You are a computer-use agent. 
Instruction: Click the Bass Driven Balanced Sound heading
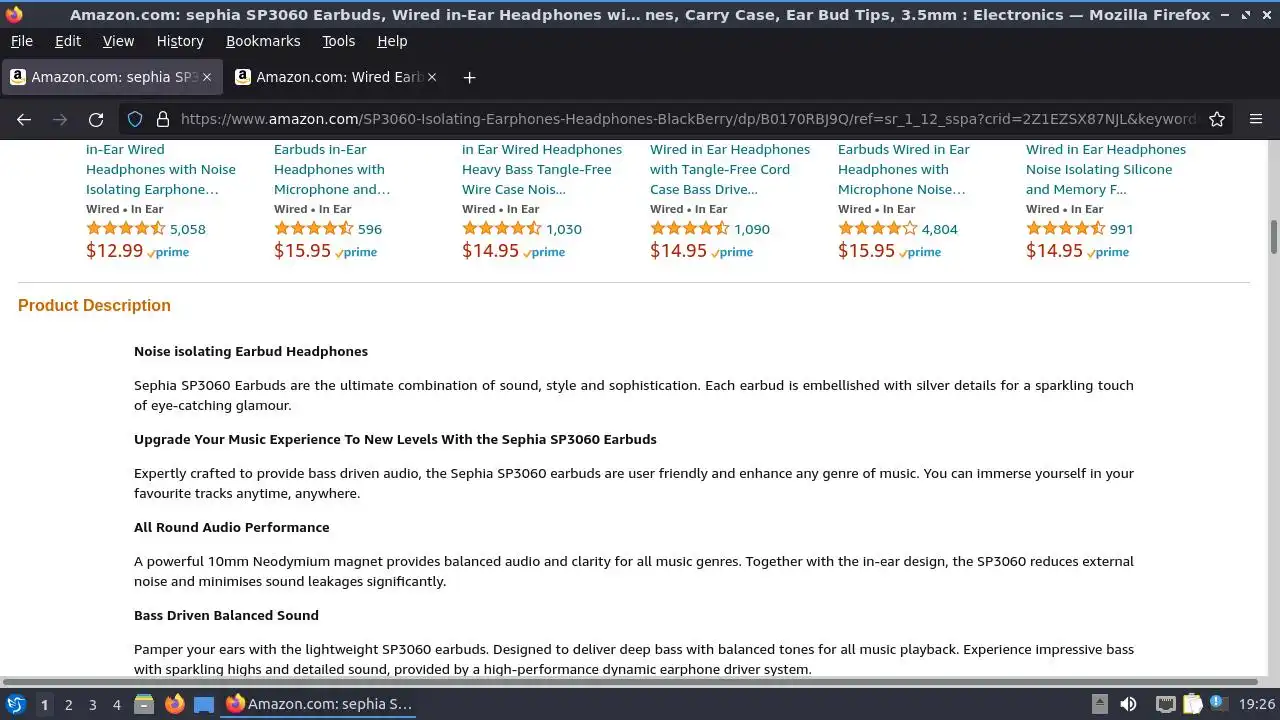coord(226,615)
